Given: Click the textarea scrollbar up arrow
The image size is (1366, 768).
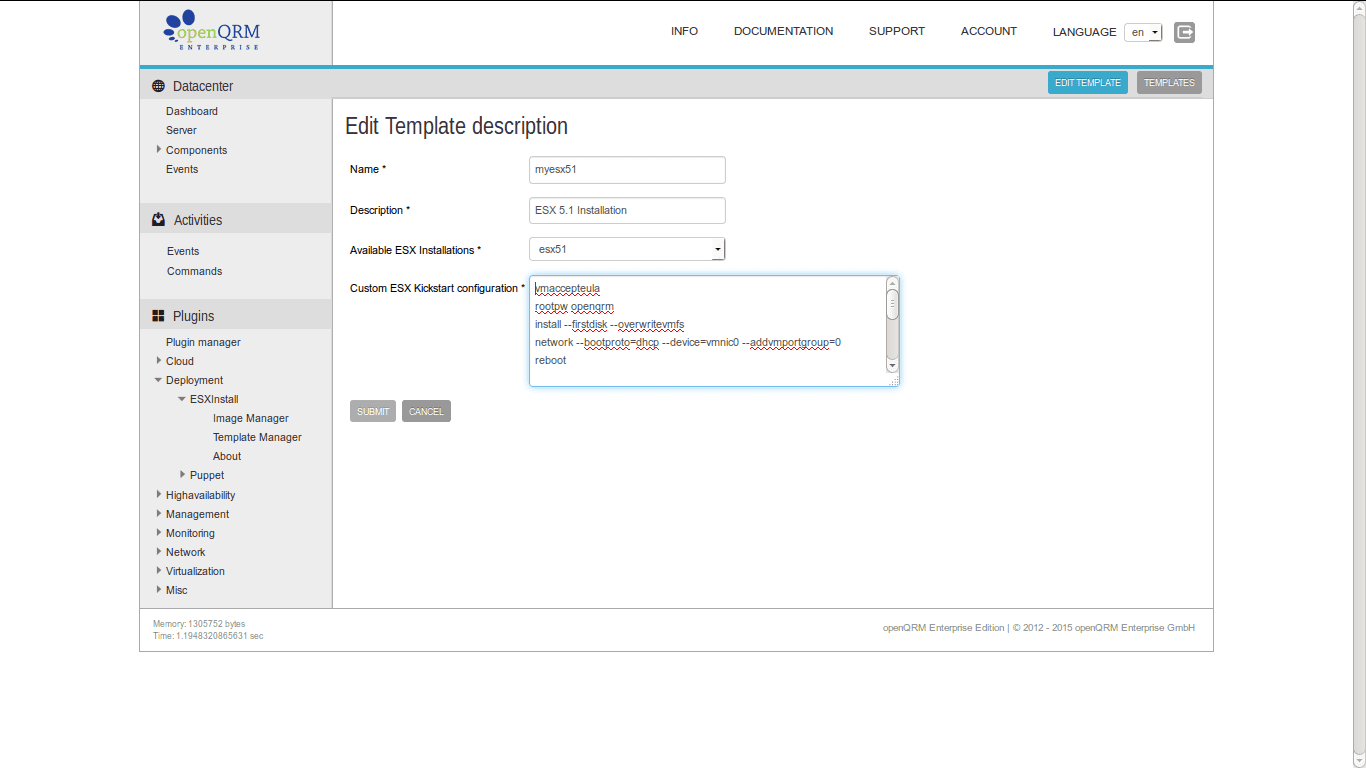Looking at the screenshot, I should (x=893, y=283).
